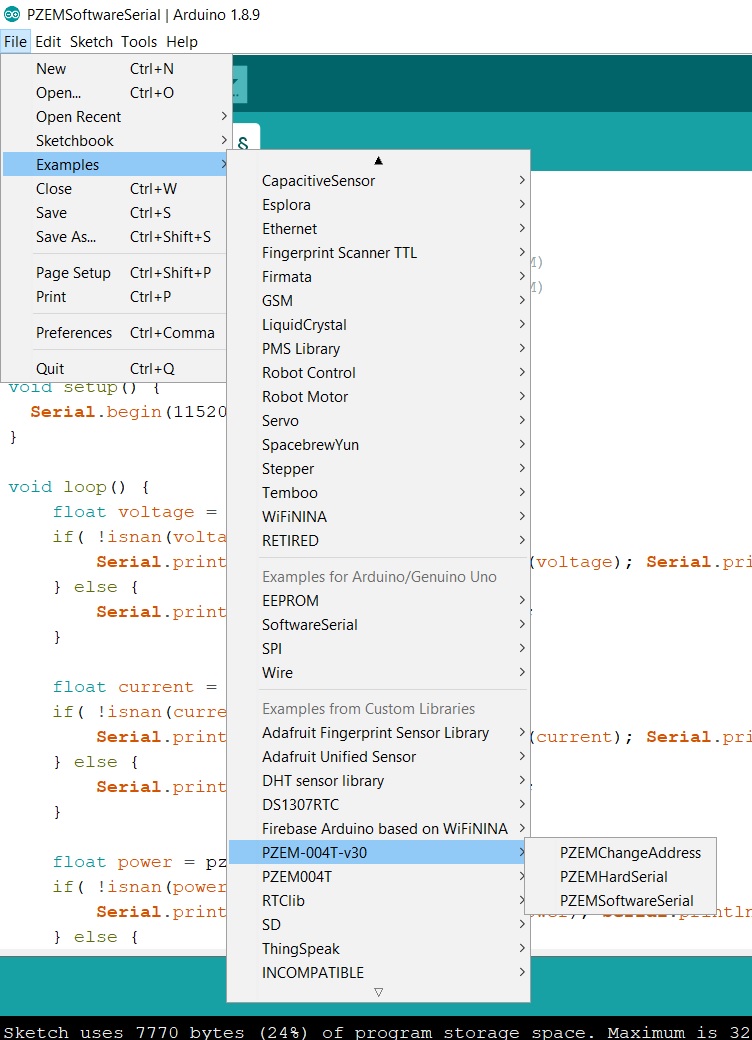The height and width of the screenshot is (1040, 752).
Task: Click 'void loop()' line in editor
Action: click(x=79, y=487)
